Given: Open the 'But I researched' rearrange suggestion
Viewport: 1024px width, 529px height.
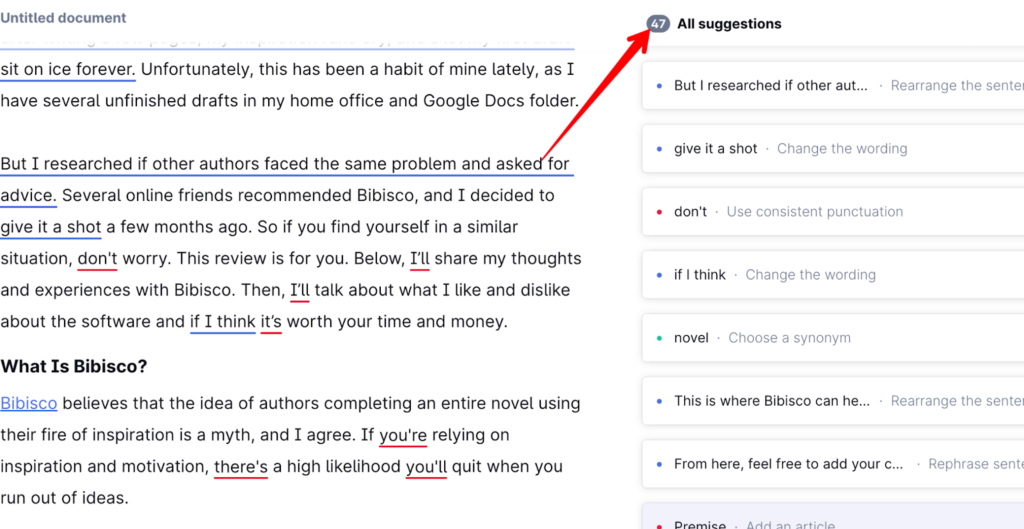Looking at the screenshot, I should (x=830, y=86).
